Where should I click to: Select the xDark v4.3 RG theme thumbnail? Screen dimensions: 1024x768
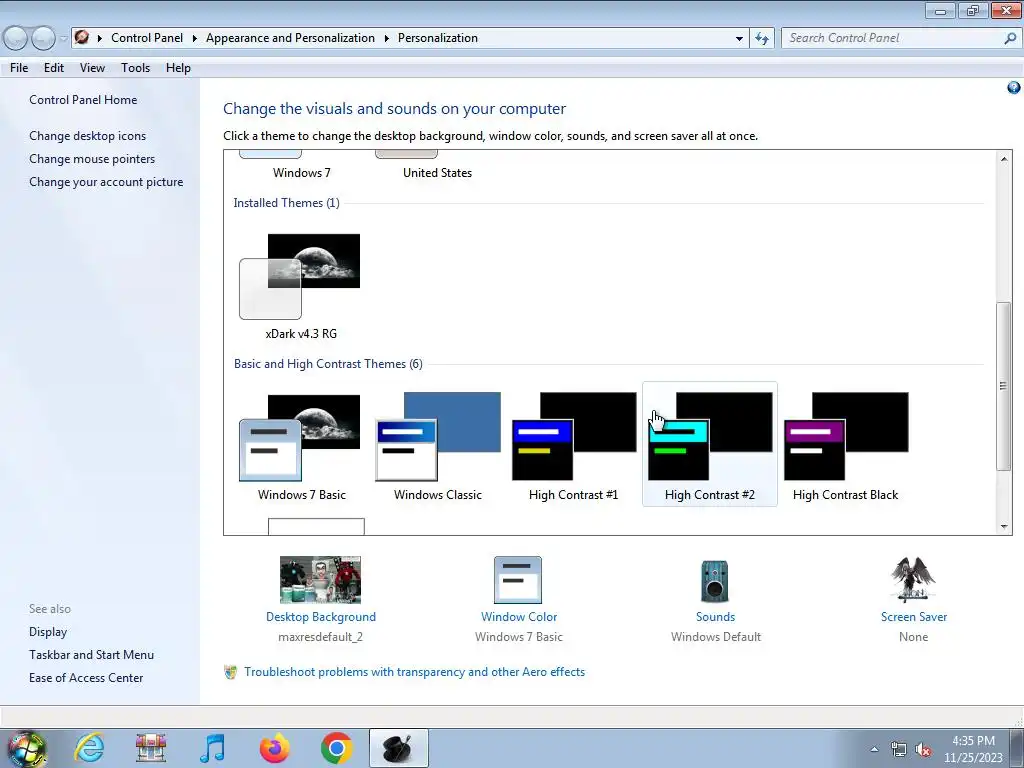(x=300, y=276)
